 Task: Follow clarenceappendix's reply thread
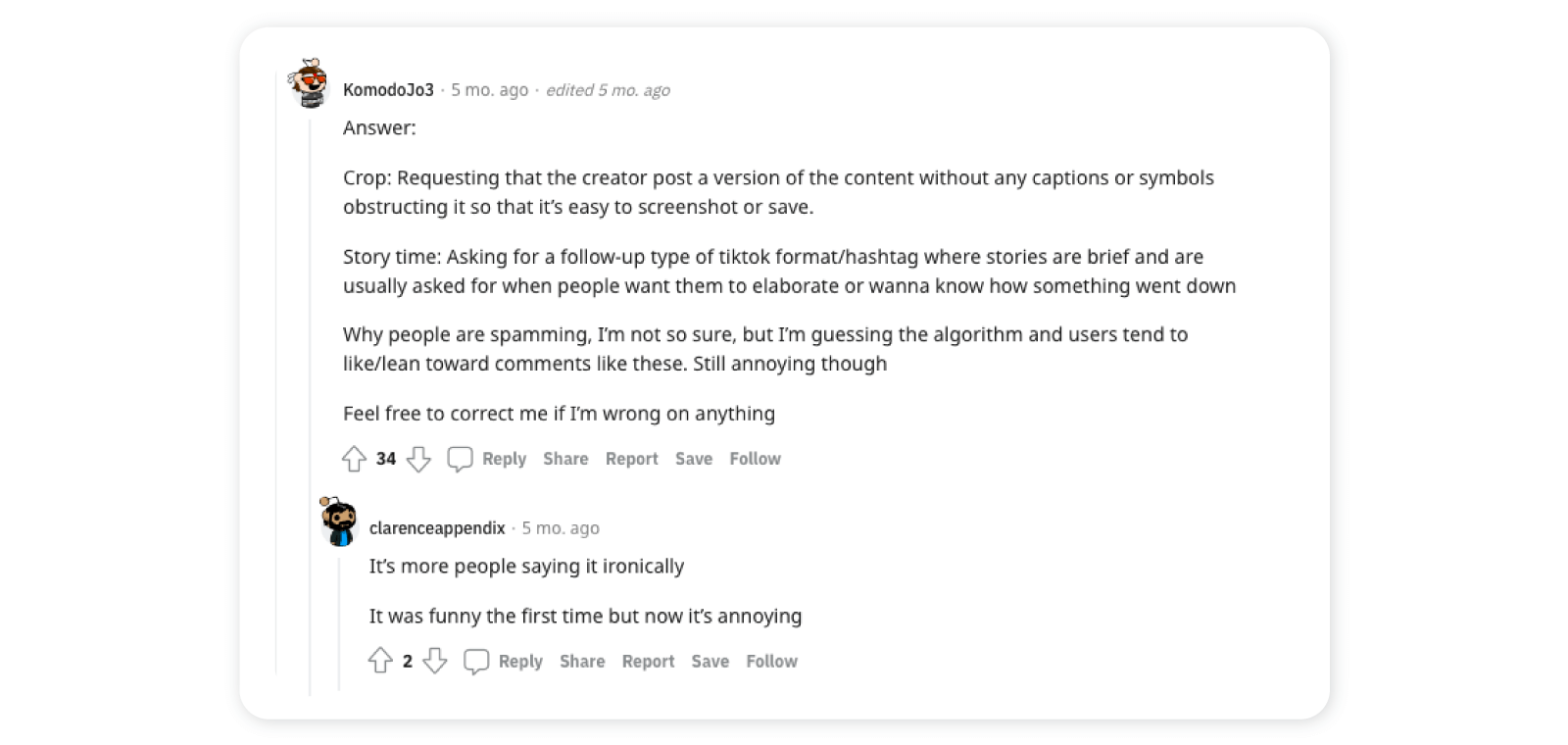[771, 661]
